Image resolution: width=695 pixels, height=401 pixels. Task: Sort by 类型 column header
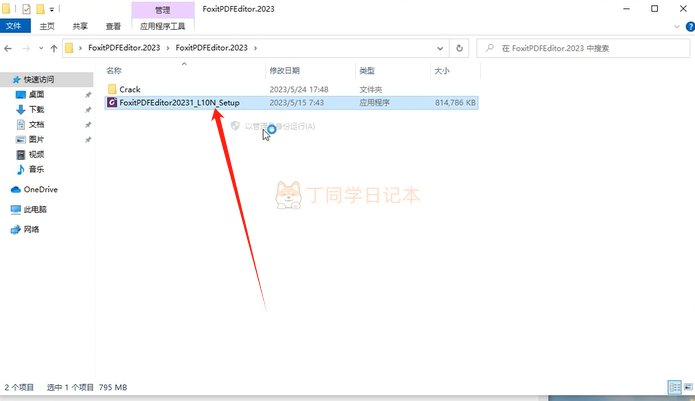click(367, 70)
